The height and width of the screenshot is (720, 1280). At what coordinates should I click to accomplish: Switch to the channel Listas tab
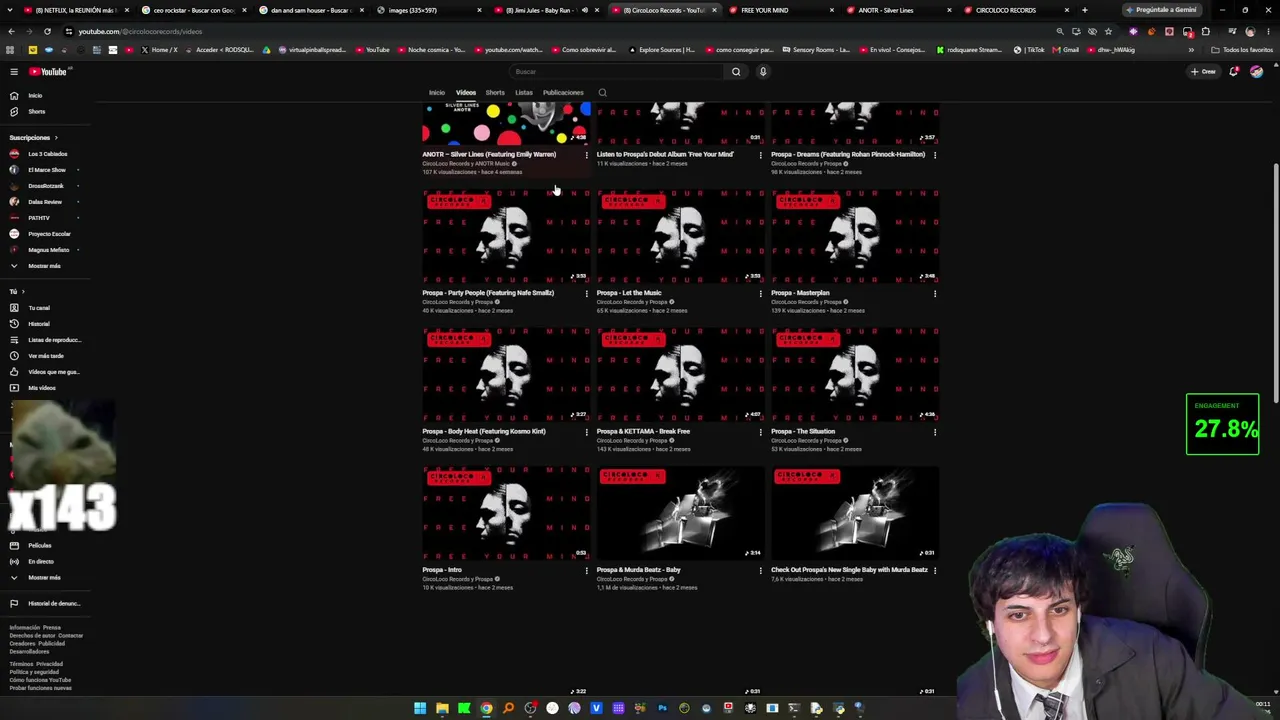point(524,93)
